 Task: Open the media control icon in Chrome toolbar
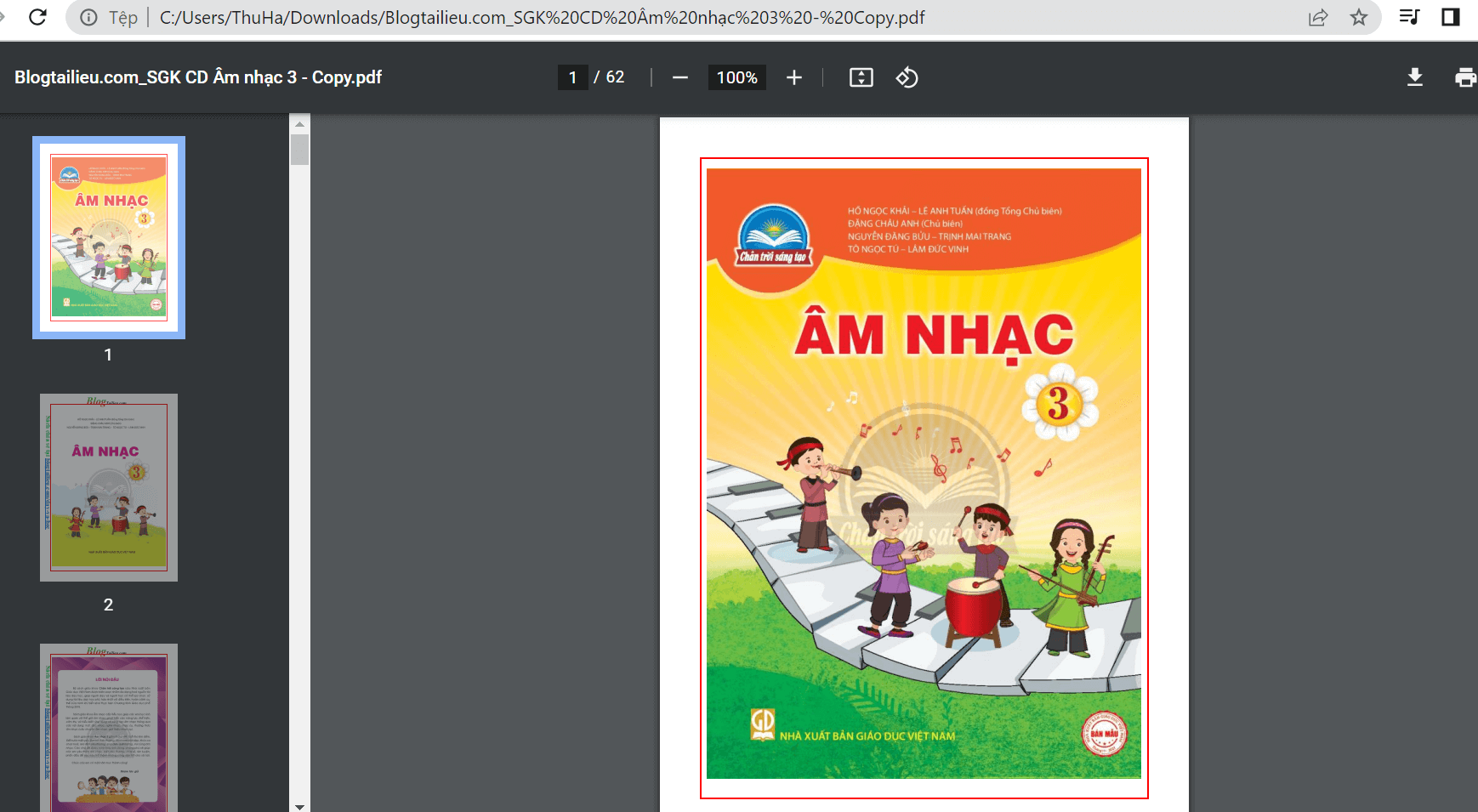1409,17
